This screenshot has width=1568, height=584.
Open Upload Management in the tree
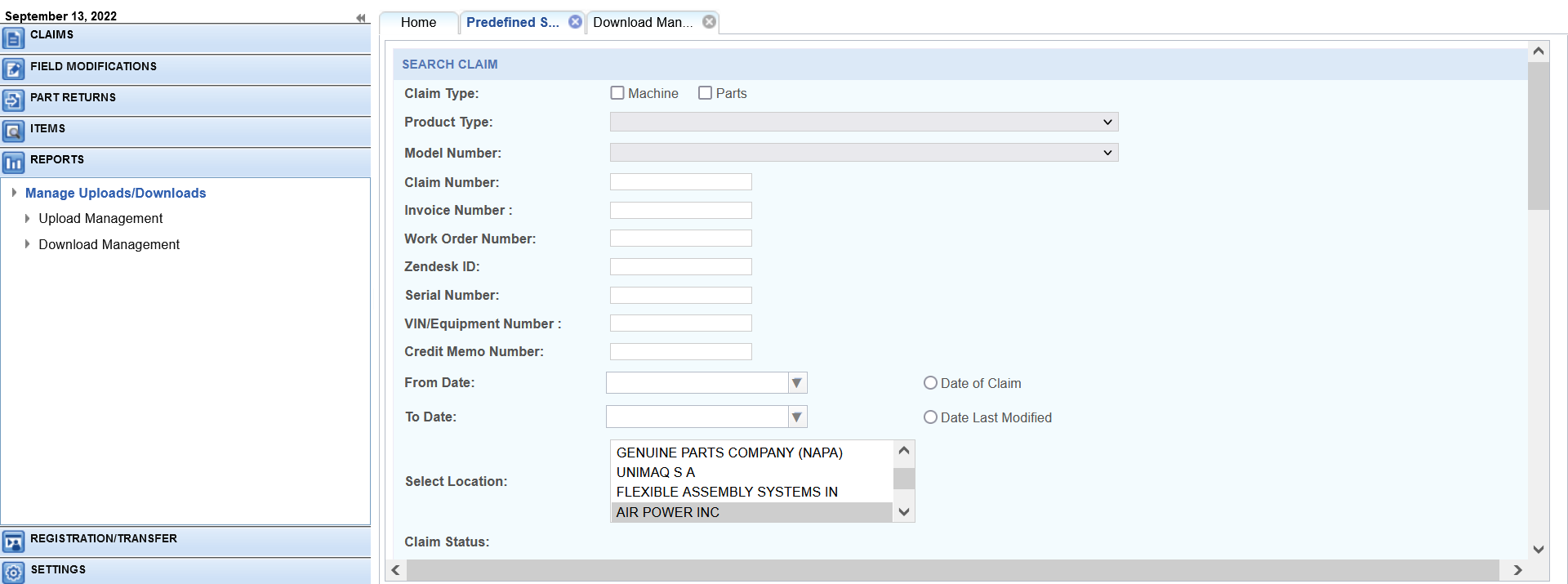(x=100, y=219)
